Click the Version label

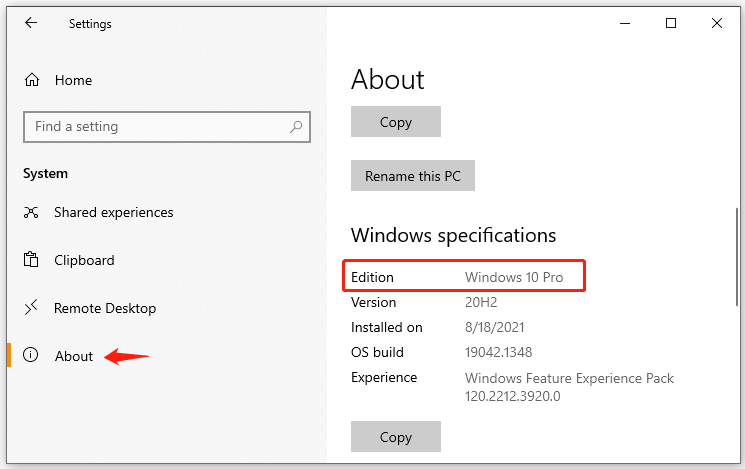point(373,302)
